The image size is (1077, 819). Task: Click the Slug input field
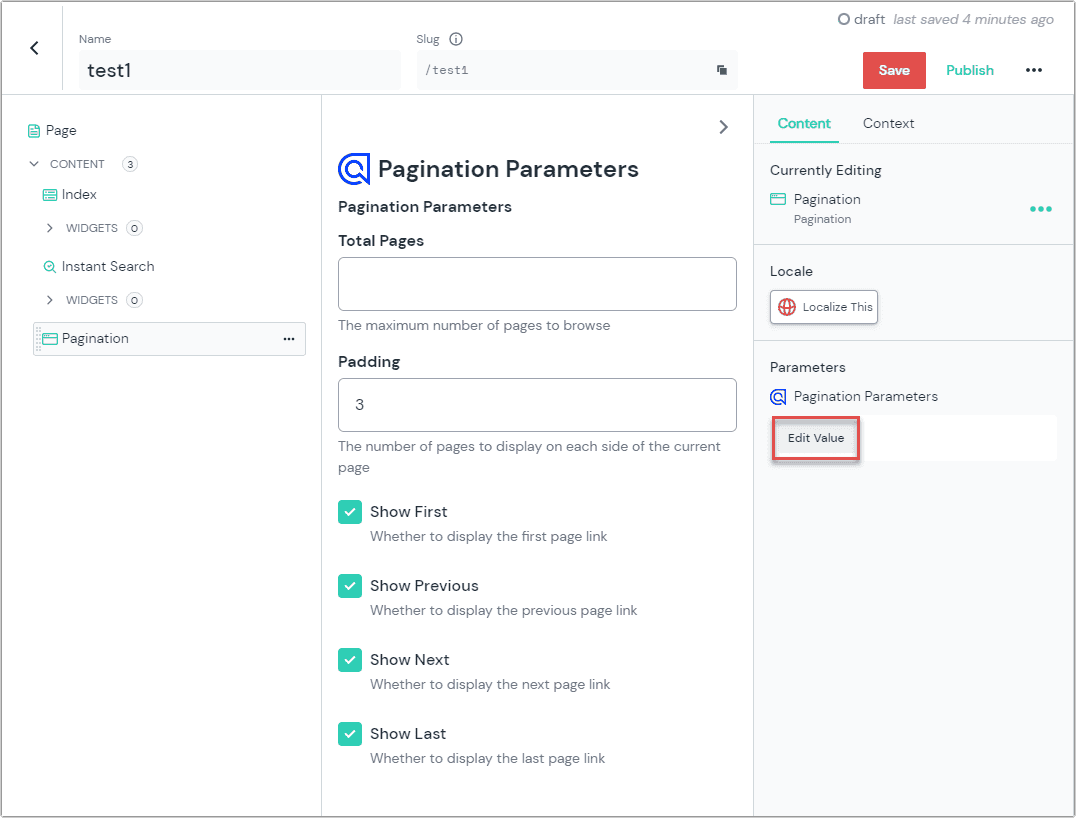(x=577, y=70)
